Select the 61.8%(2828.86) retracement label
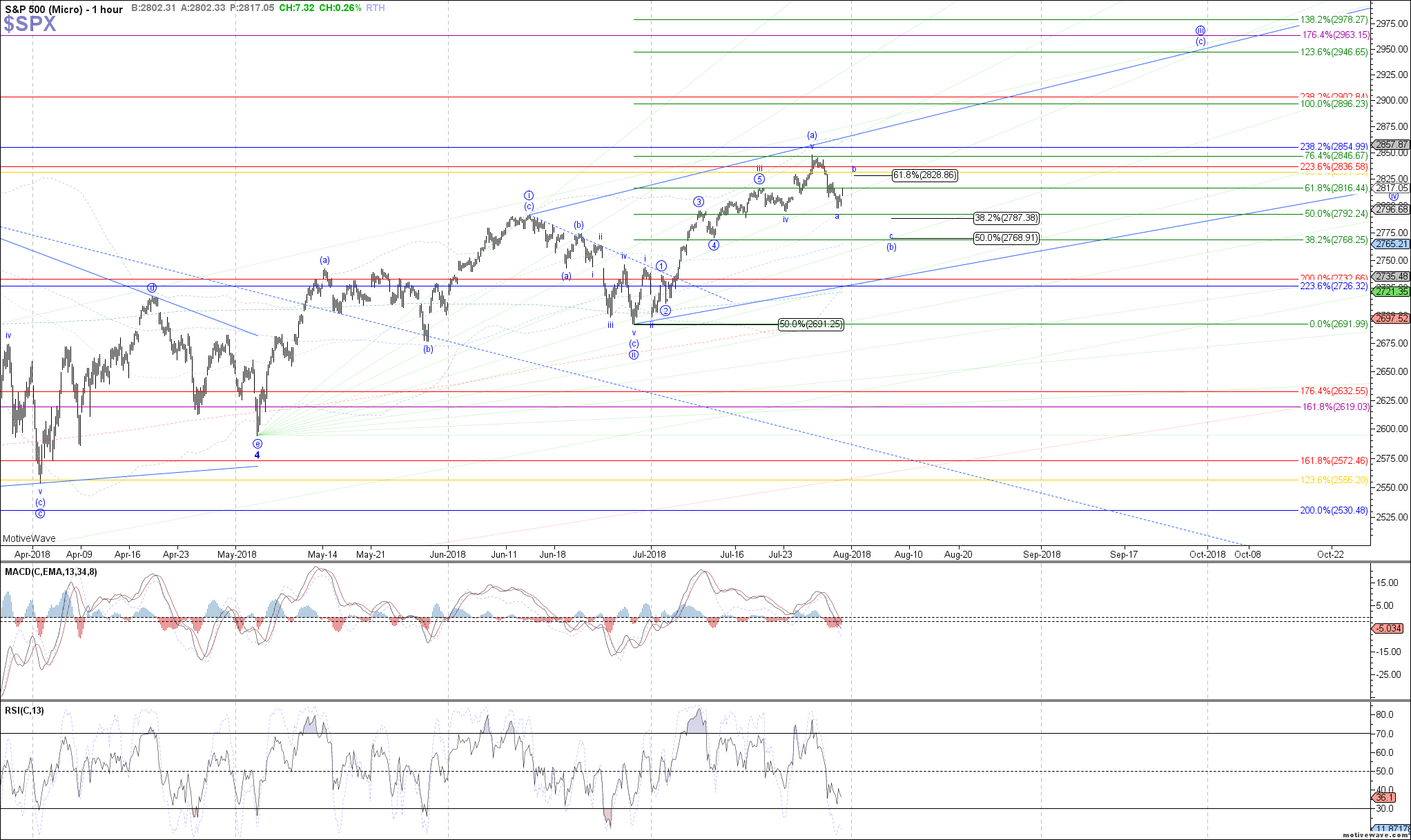This screenshot has height=840, width=1411. [x=924, y=175]
